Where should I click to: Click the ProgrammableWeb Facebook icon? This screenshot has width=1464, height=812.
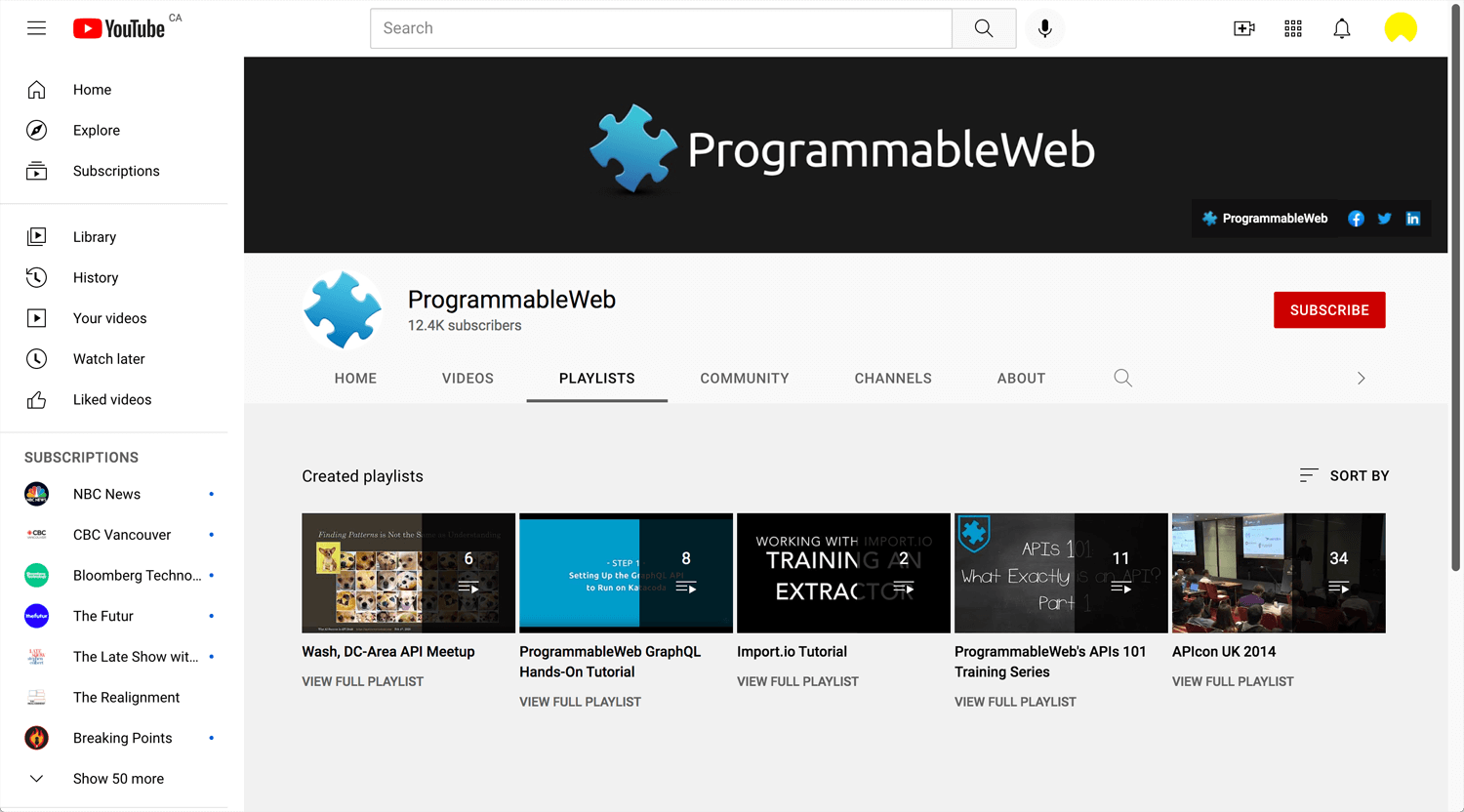[x=1356, y=219]
